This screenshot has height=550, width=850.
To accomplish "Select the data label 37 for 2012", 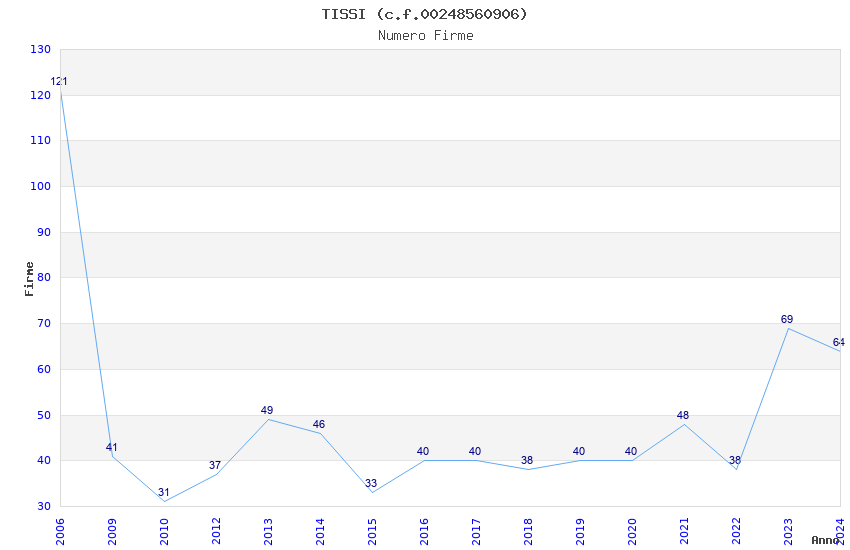I will click(x=215, y=465).
